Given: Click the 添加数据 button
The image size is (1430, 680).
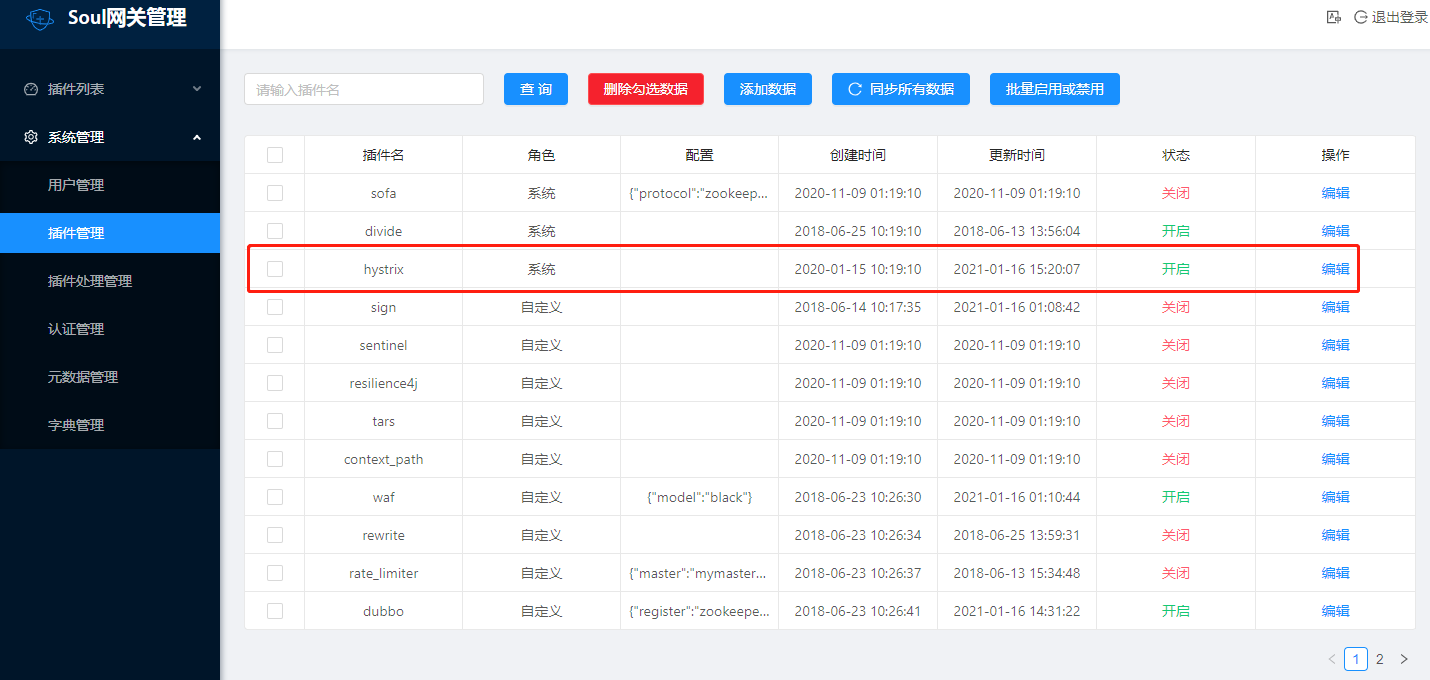Looking at the screenshot, I should [x=767, y=89].
